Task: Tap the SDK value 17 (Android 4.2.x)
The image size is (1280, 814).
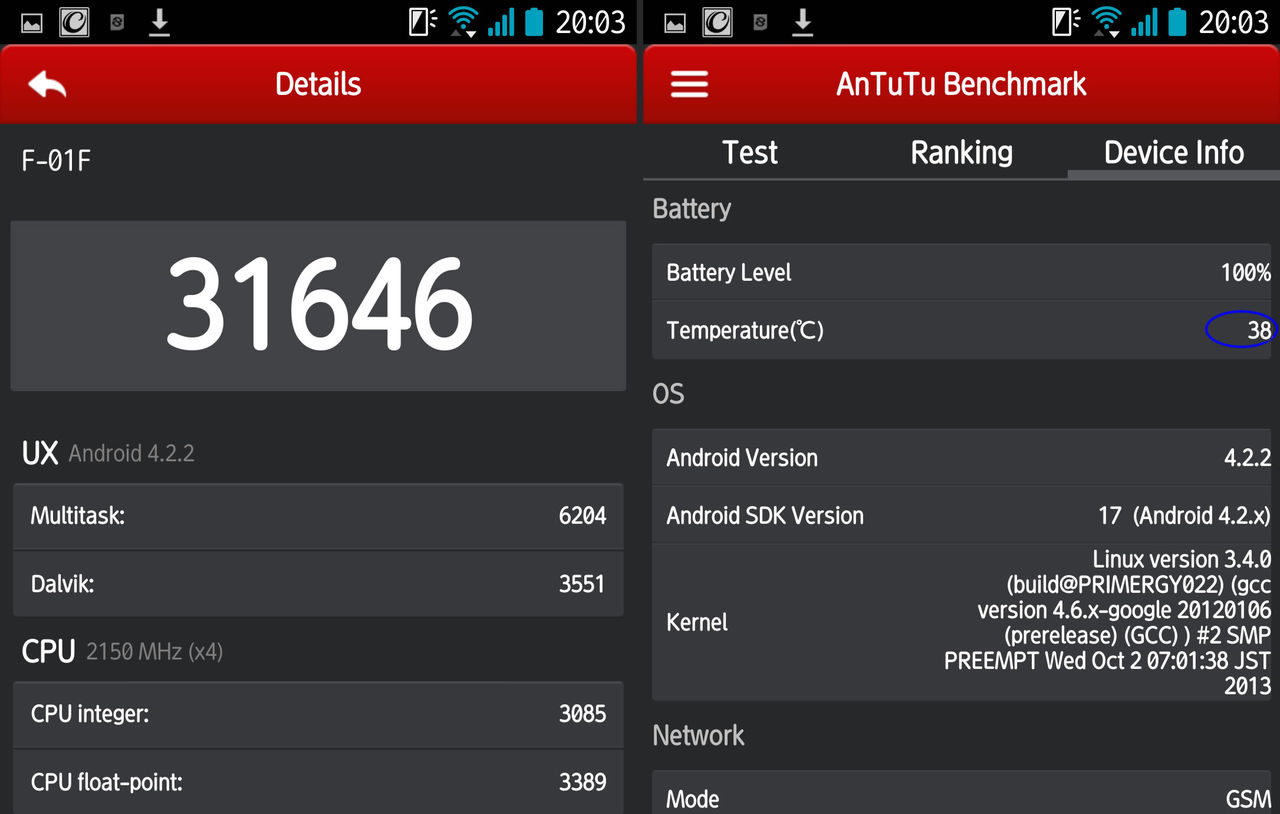Action: pyautogui.click(x=1184, y=516)
